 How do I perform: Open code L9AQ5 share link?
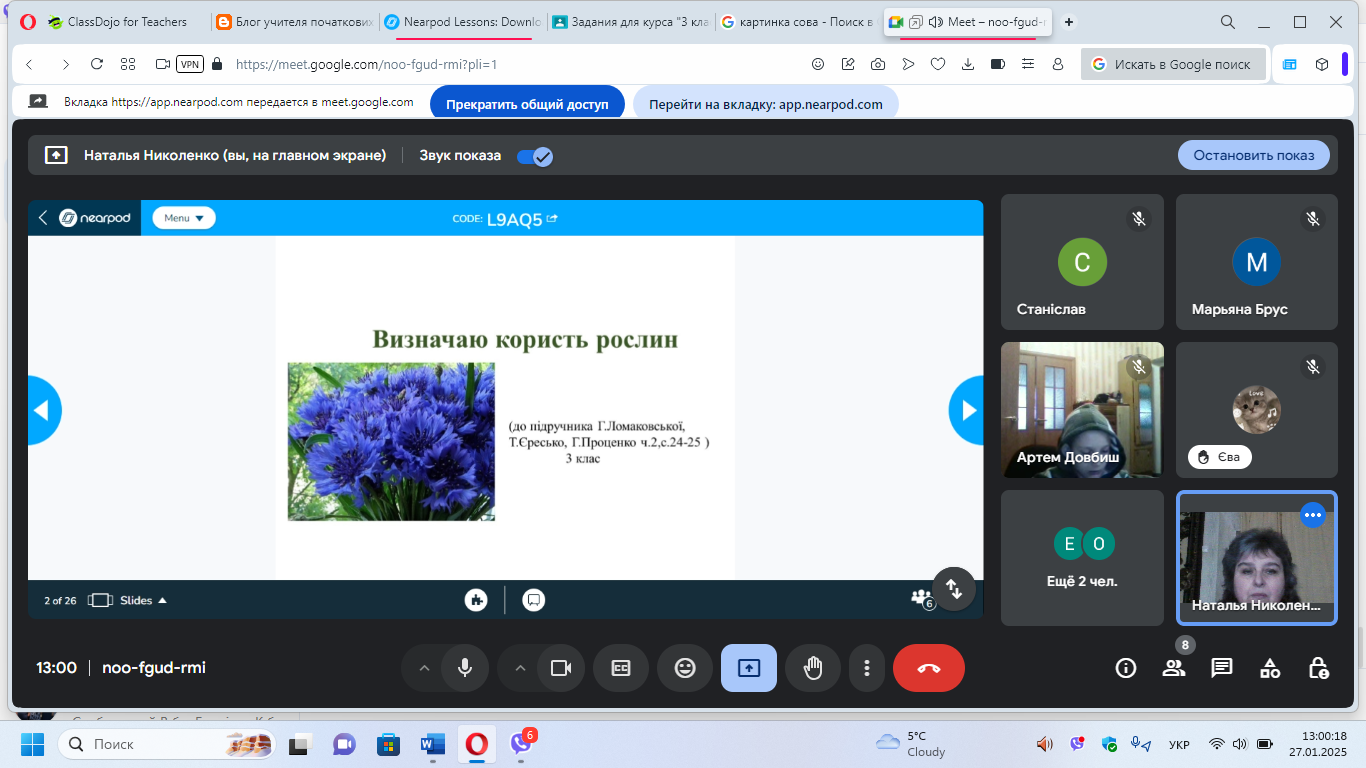552,218
